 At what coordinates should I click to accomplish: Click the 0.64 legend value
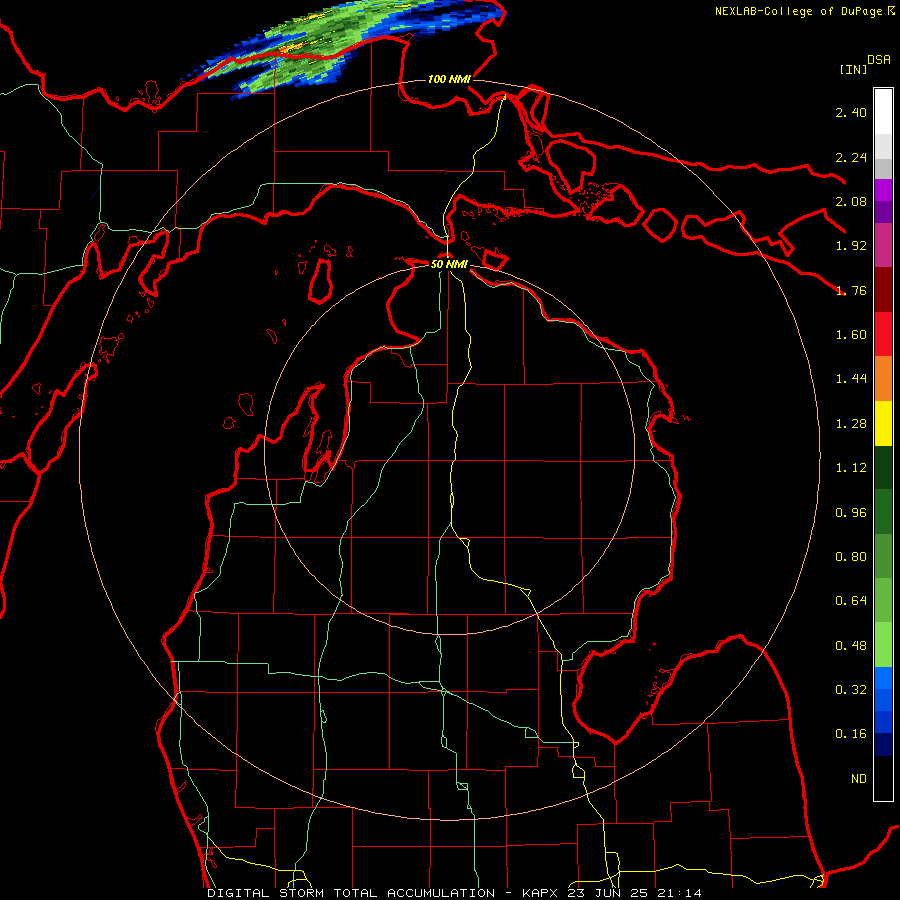[851, 601]
